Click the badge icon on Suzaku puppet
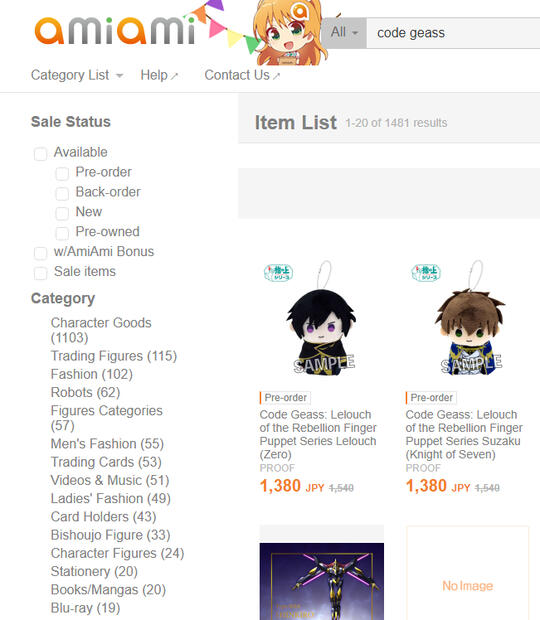Image resolution: width=540 pixels, height=620 pixels. tap(426, 272)
